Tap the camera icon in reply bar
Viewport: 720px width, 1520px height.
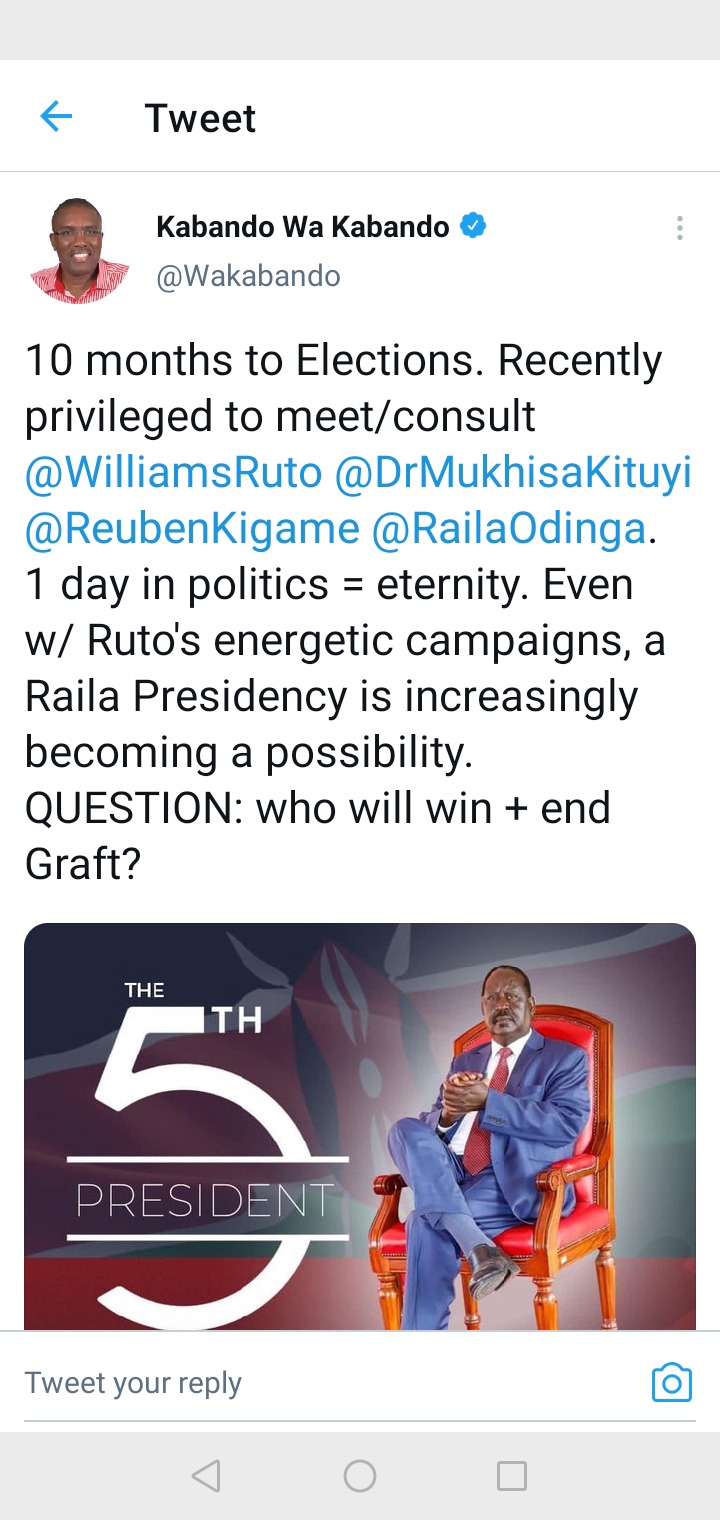[x=671, y=1383]
